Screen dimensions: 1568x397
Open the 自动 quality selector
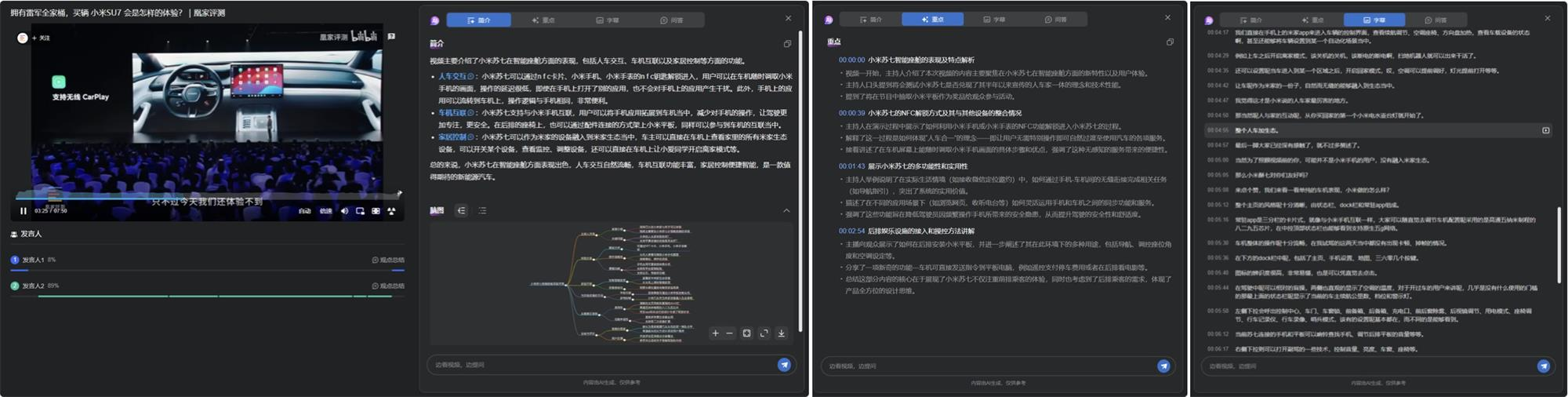click(305, 210)
